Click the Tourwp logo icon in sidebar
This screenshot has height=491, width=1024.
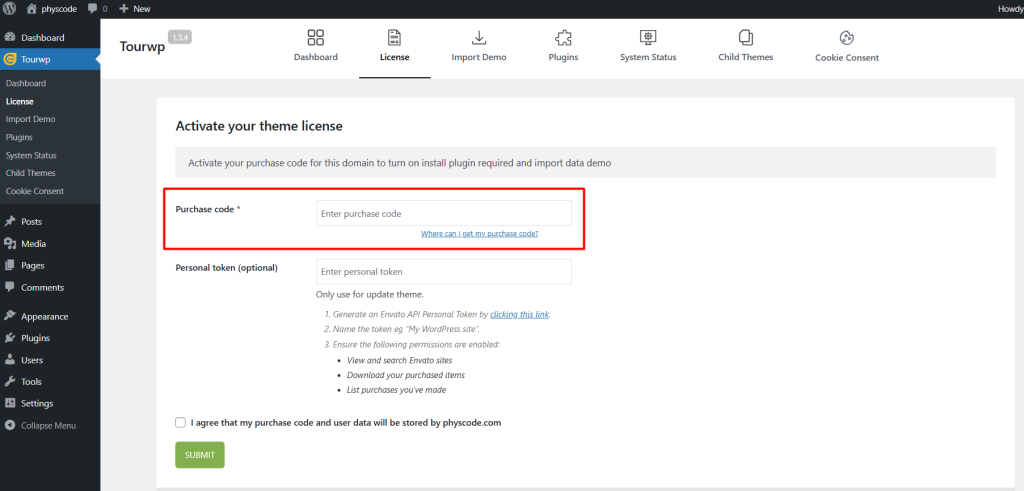click(10, 59)
